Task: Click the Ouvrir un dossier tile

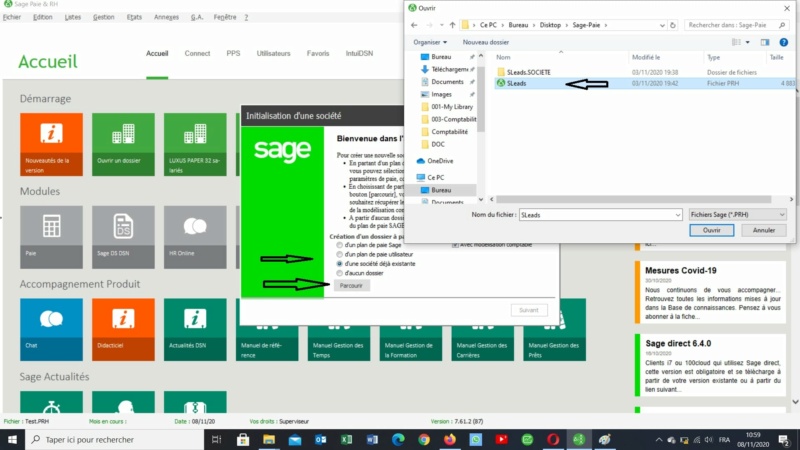Action: pos(123,144)
